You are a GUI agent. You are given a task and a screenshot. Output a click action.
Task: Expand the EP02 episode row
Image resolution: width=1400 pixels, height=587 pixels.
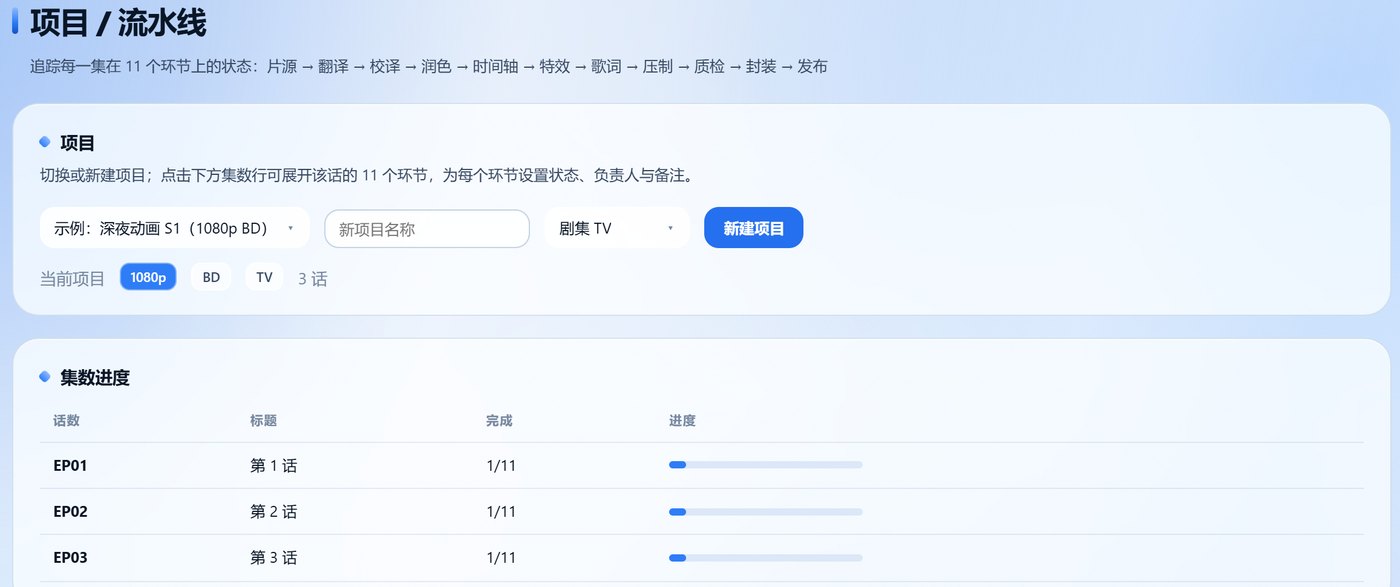pyautogui.click(x=701, y=511)
